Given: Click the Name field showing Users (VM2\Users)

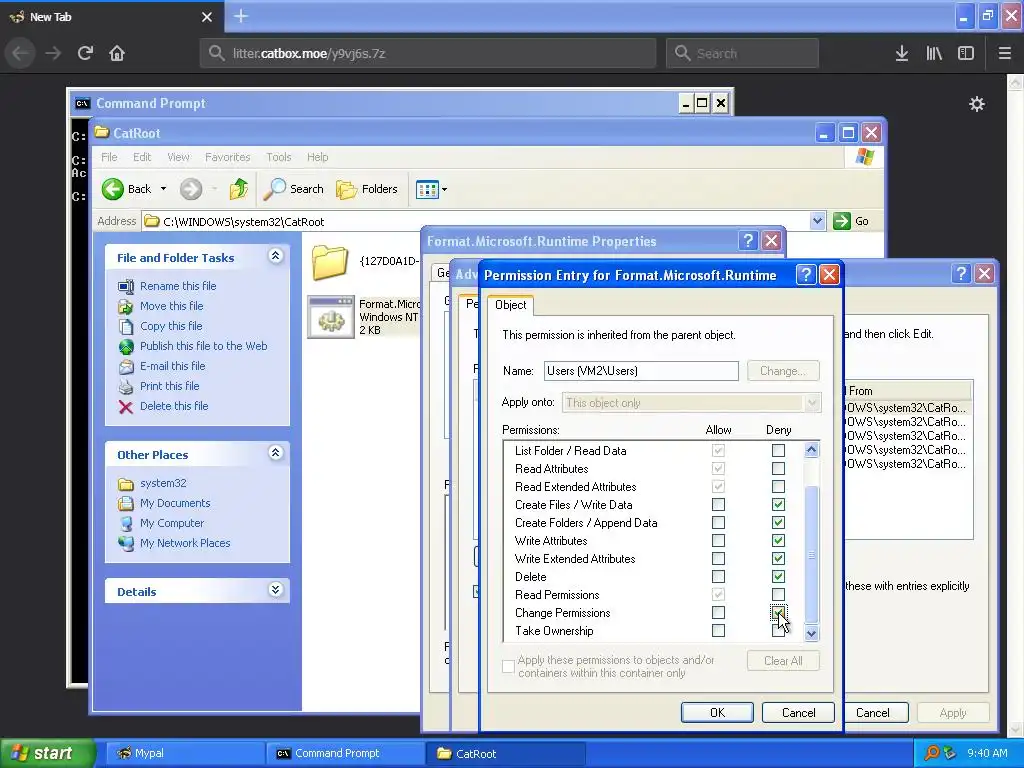Looking at the screenshot, I should [x=641, y=371].
